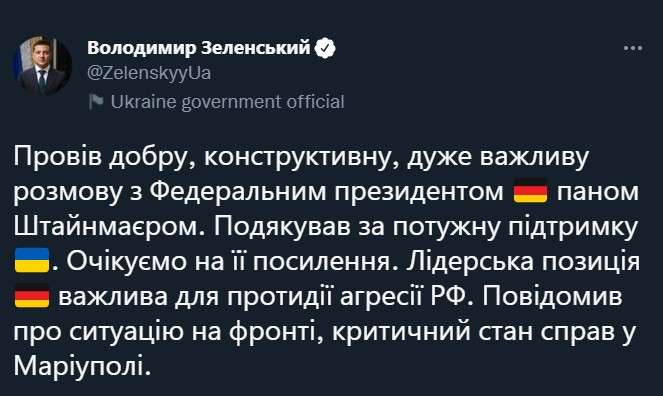Click the word Федеральним in the tweet
The image size is (663, 396).
(238, 192)
